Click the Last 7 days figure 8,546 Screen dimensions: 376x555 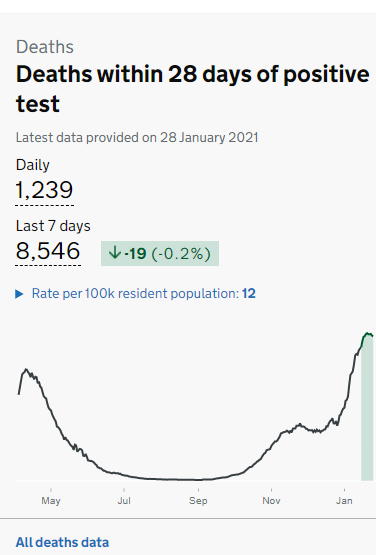tap(48, 251)
